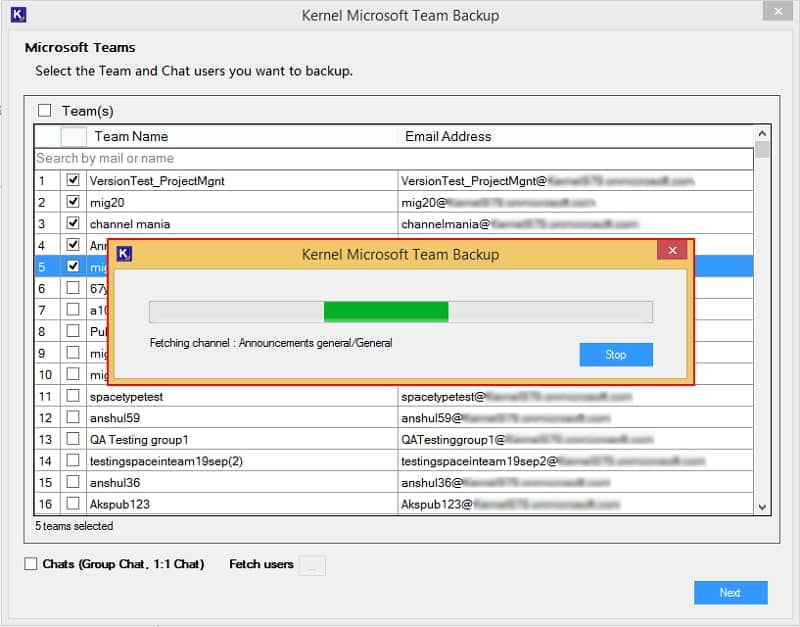Uncheck the highlighted row 5 checkbox

coord(73,266)
